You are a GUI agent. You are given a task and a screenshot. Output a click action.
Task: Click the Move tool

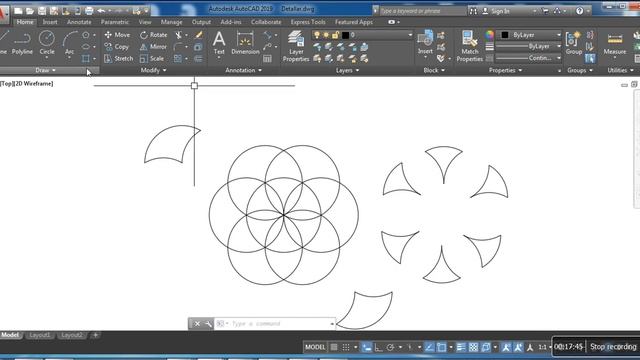117,35
